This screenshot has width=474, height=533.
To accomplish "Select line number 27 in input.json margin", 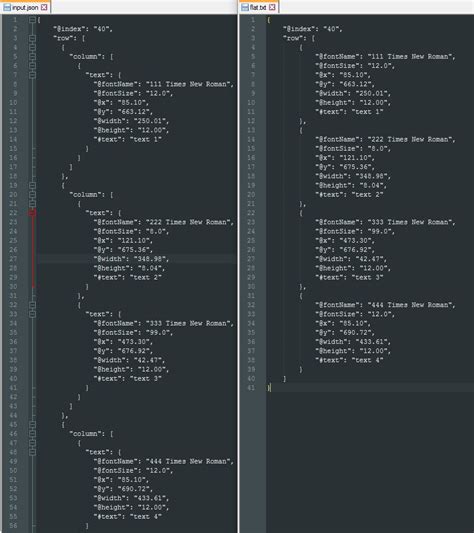I will [x=13, y=259].
